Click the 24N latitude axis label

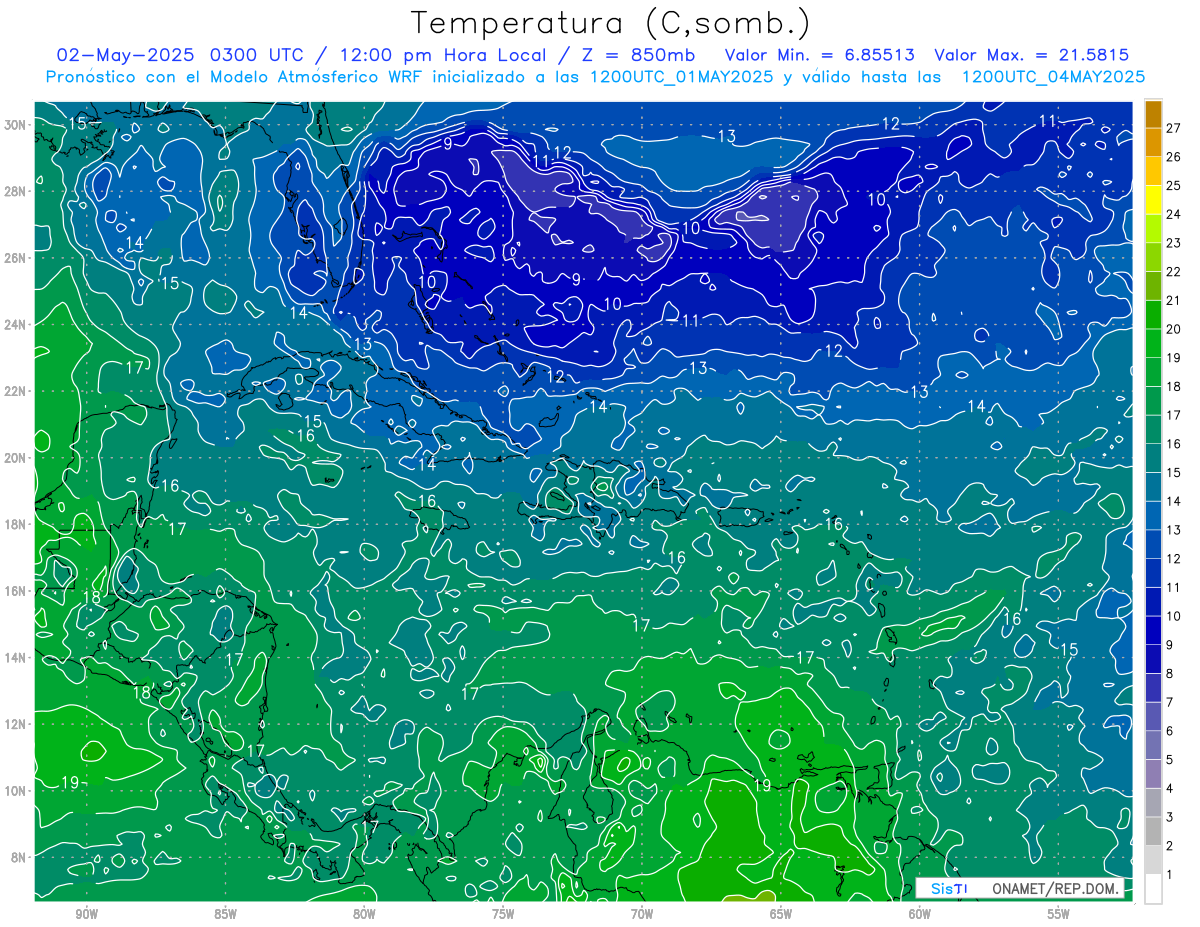click(x=17, y=325)
